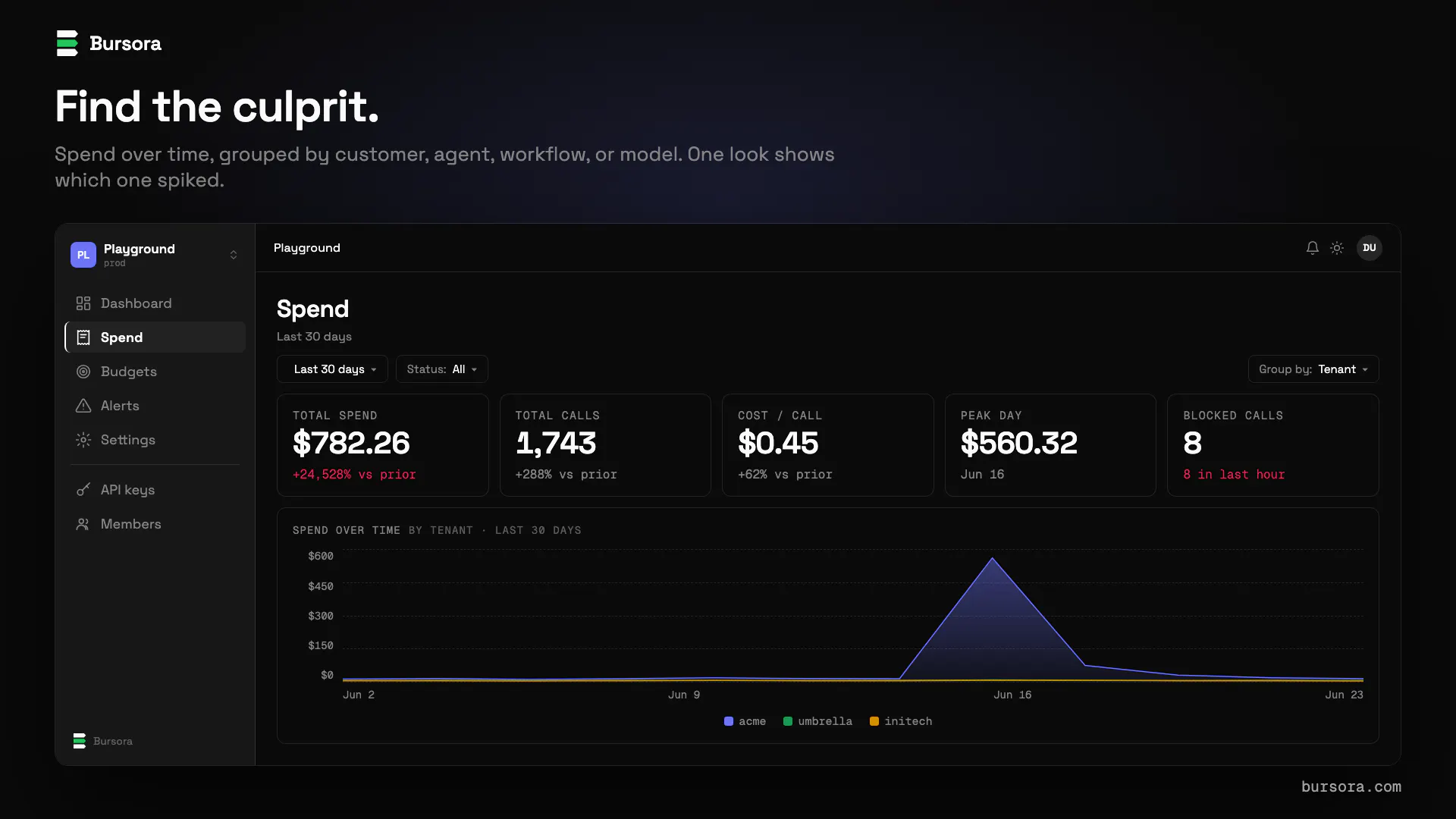
Task: Select the Spend sidebar item
Action: click(155, 337)
